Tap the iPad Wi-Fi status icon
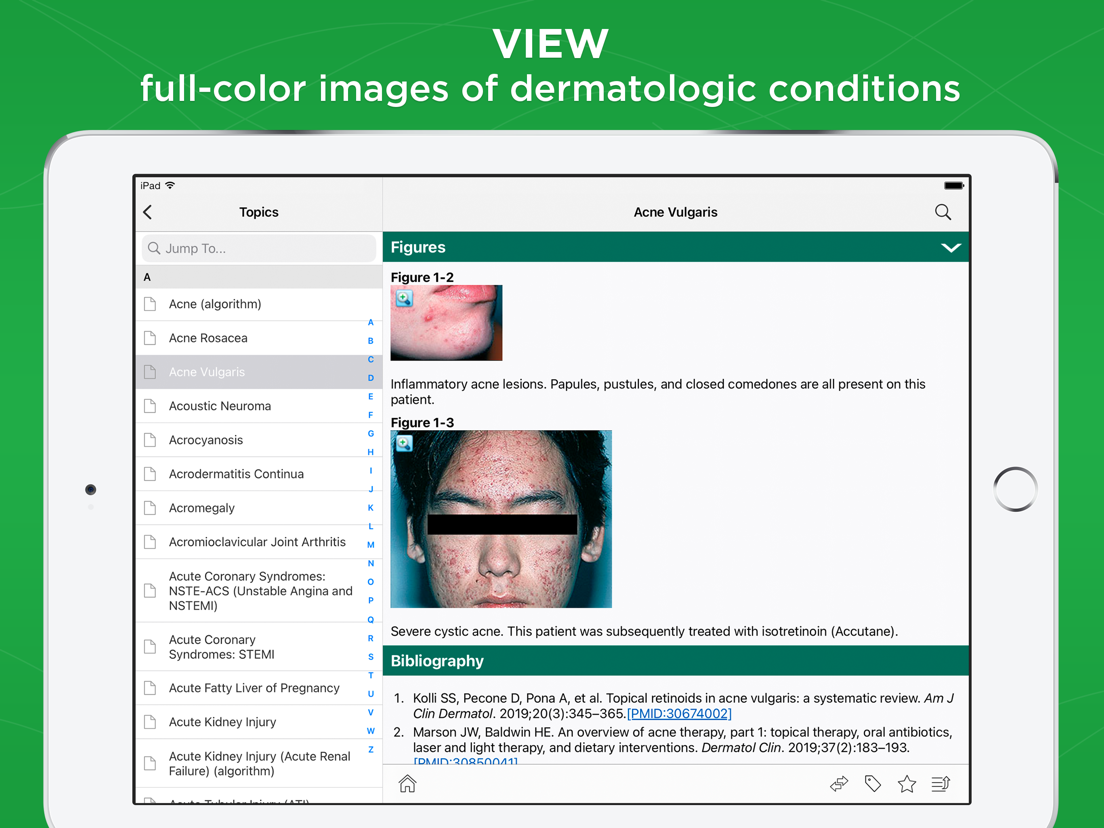Screen dimensions: 1104x828 point(170,185)
